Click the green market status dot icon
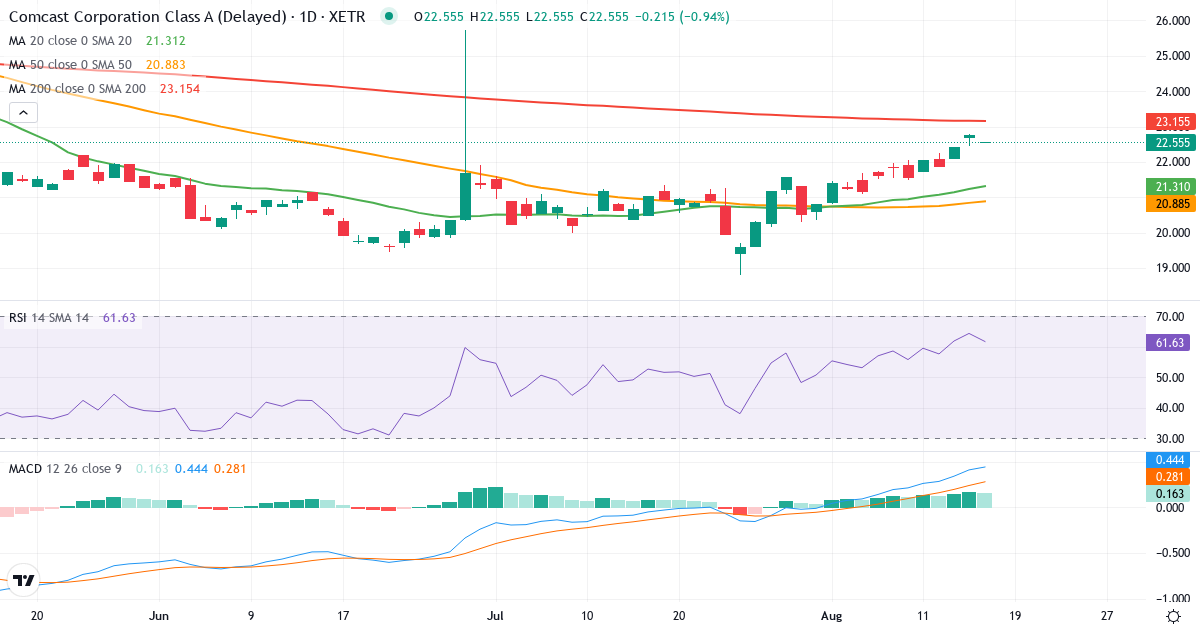1200x630 pixels. [389, 16]
